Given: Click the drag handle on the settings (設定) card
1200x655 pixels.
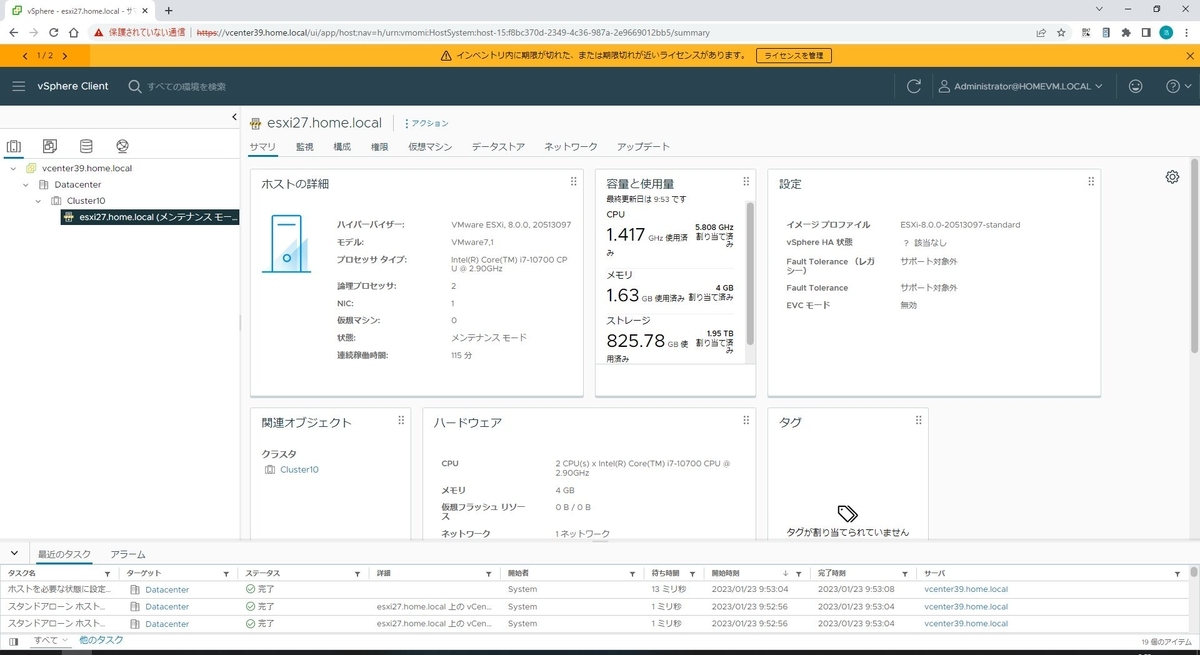Looking at the screenshot, I should (x=1091, y=182).
